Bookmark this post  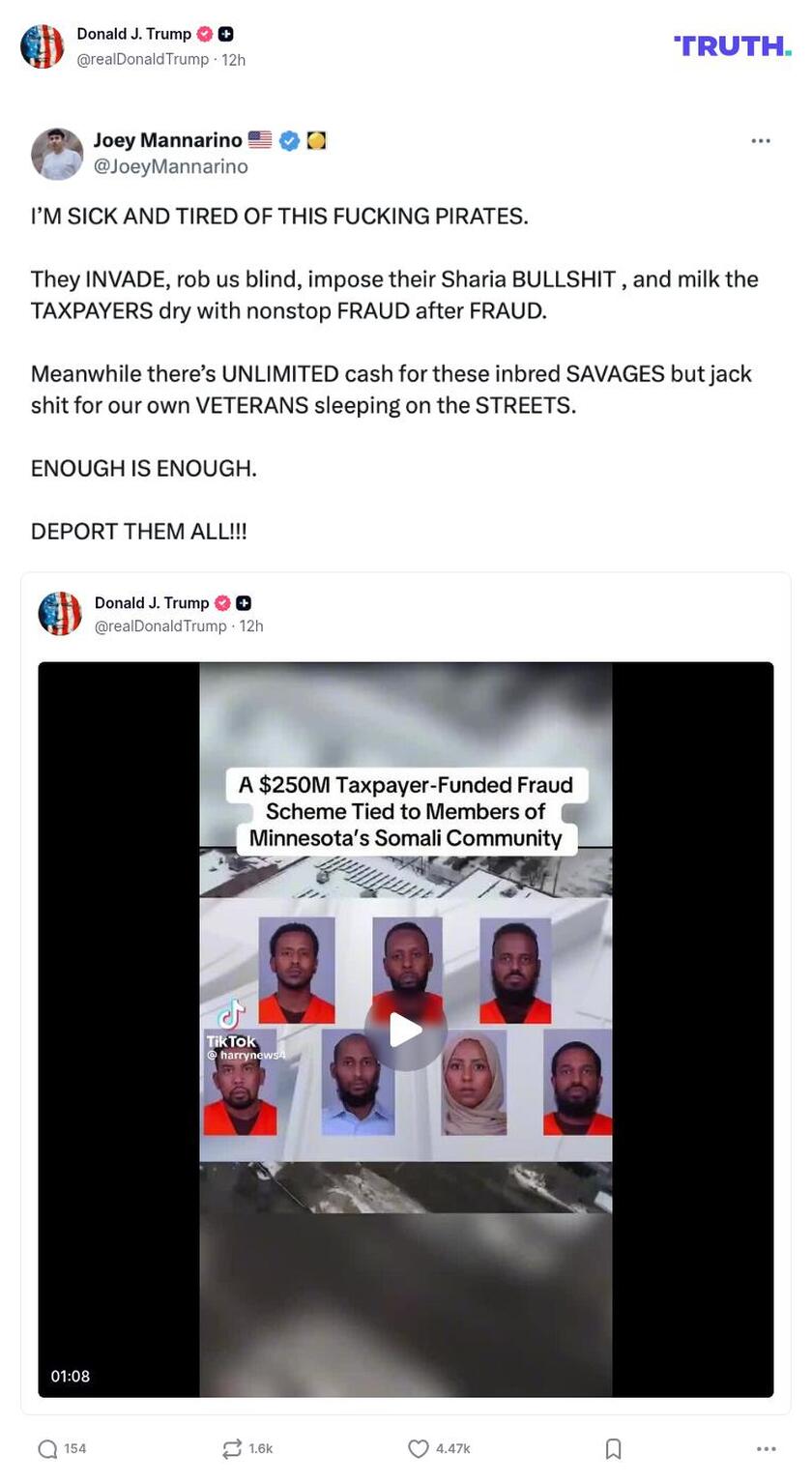pos(613,1448)
